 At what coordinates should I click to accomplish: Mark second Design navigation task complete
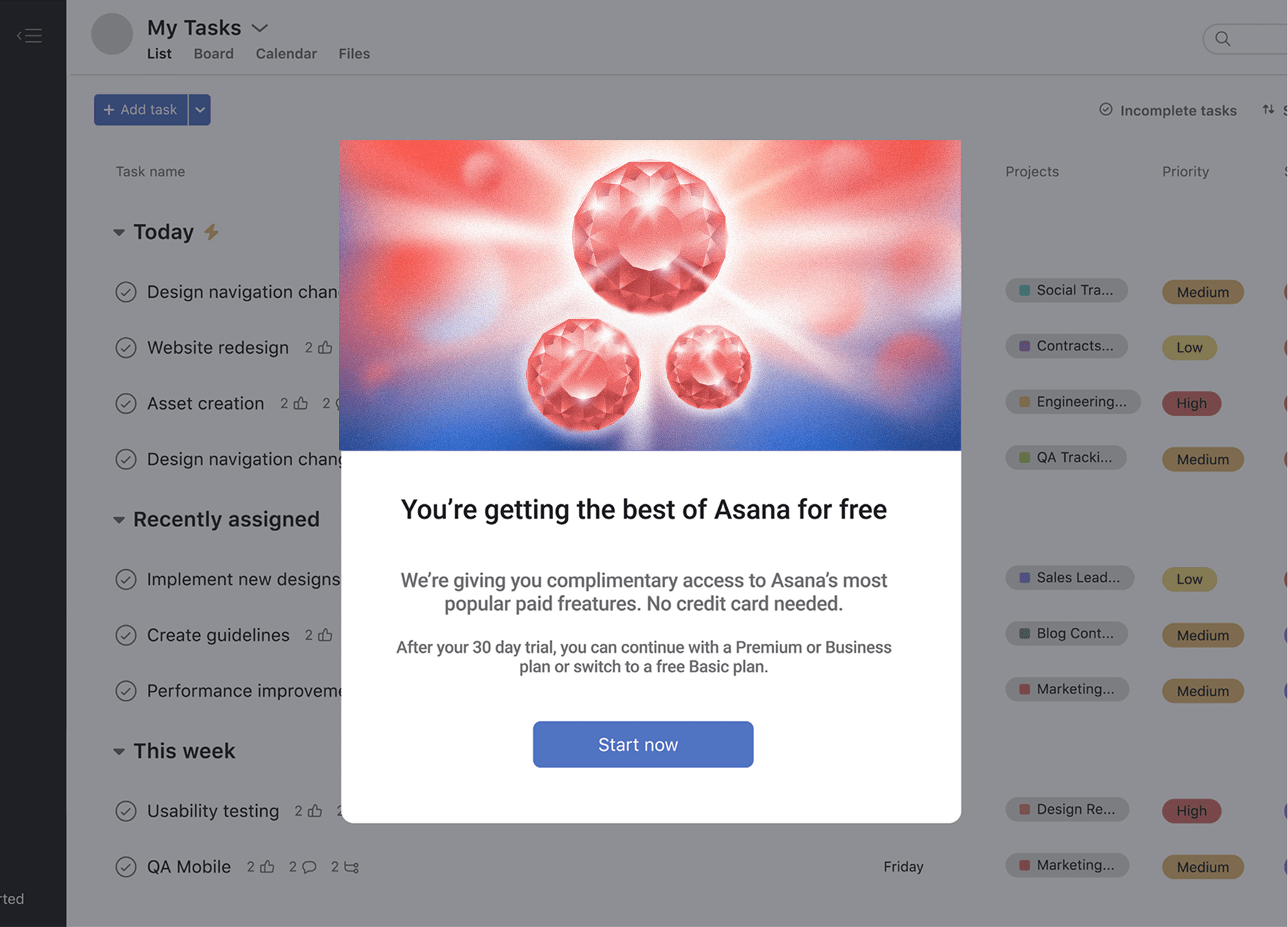pyautogui.click(x=126, y=459)
